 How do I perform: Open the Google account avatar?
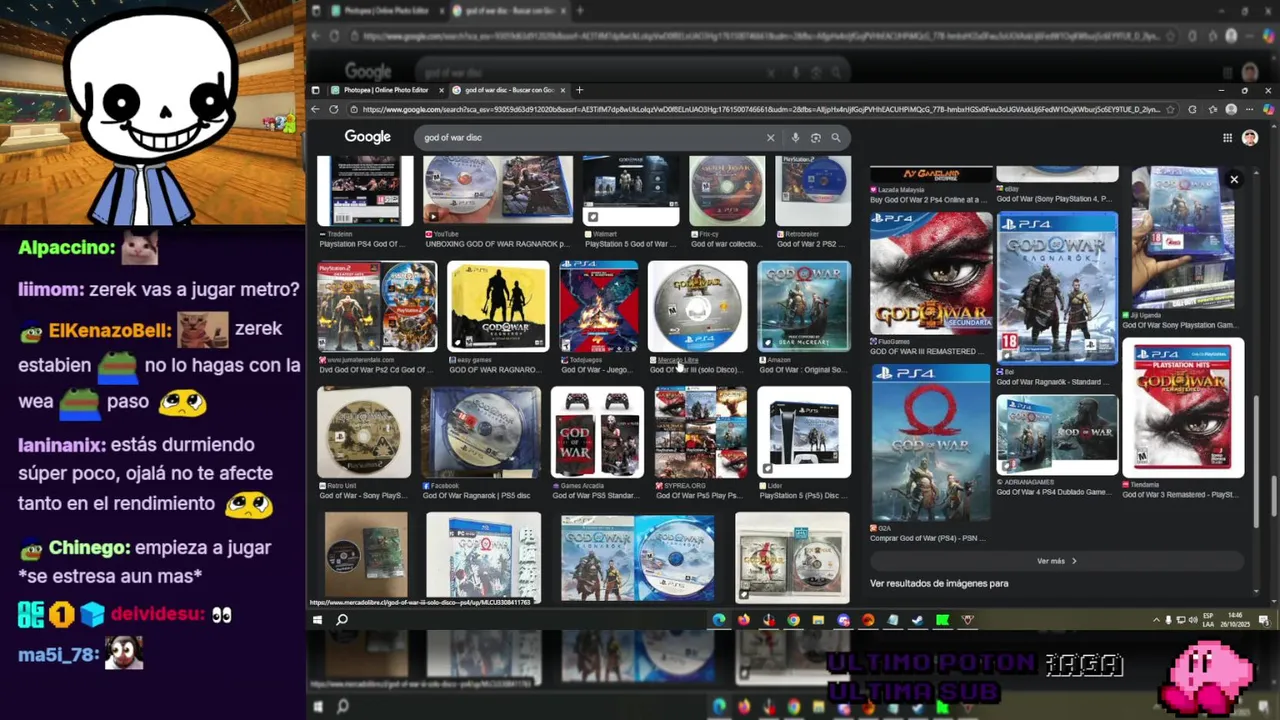pyautogui.click(x=1250, y=138)
